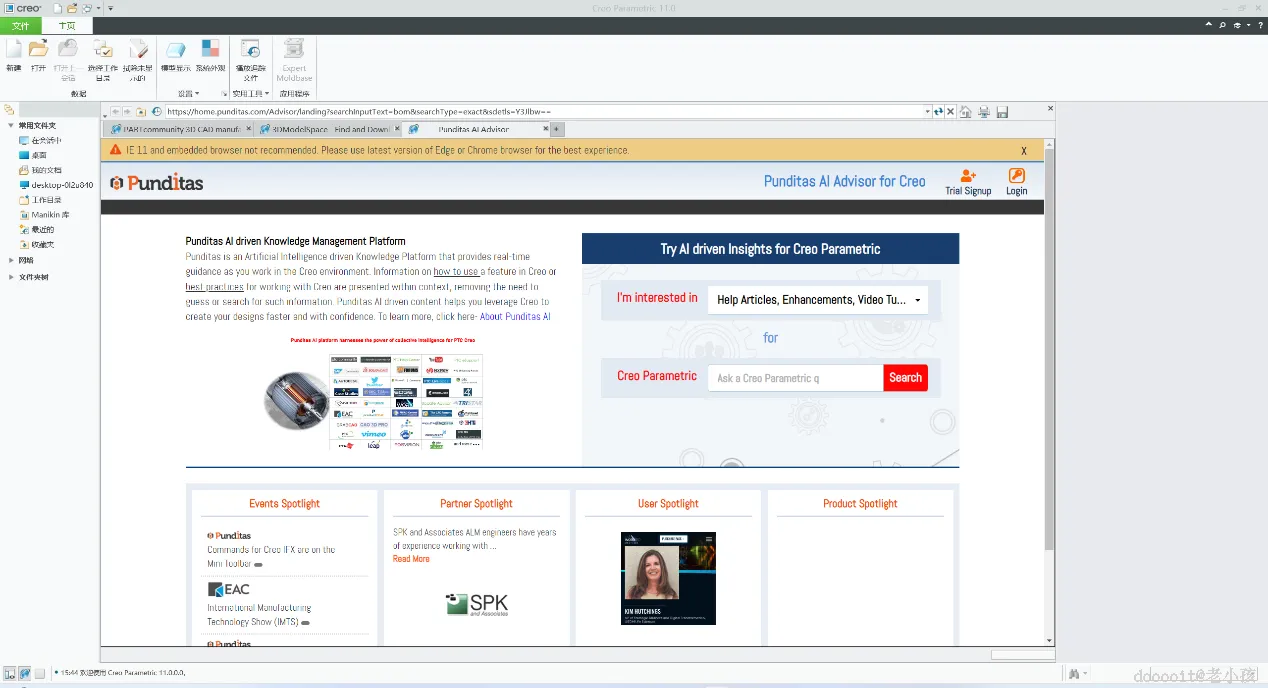Switch to PARTcommunity 3D CAD browser tab
This screenshot has width=1268, height=688.
click(x=176, y=129)
